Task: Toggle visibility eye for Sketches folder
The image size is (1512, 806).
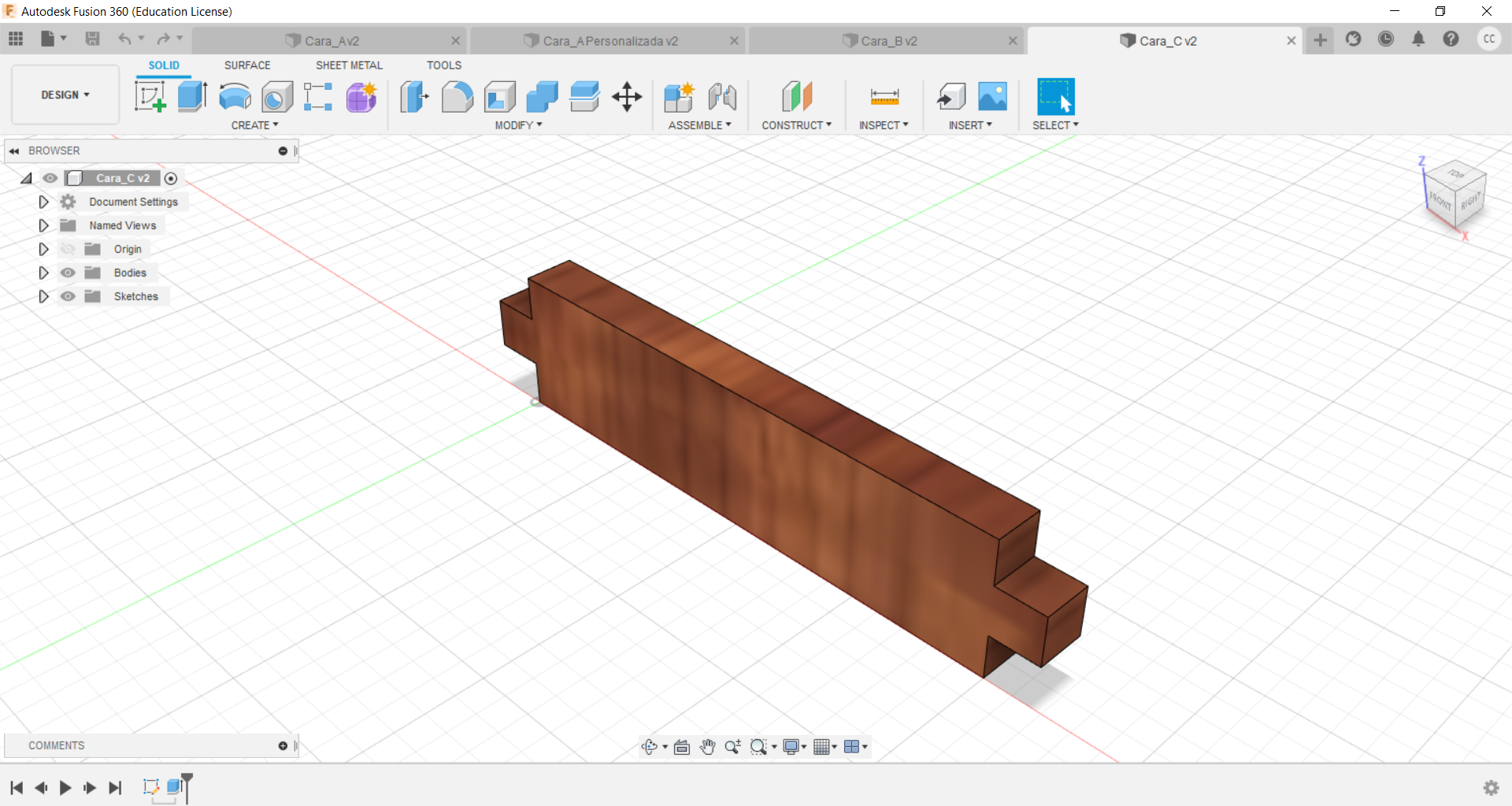Action: [69, 296]
